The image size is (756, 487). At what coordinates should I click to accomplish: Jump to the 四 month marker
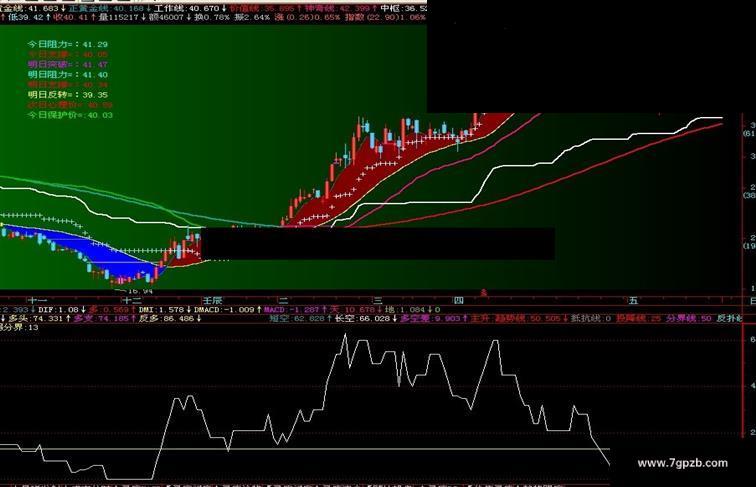(x=459, y=301)
